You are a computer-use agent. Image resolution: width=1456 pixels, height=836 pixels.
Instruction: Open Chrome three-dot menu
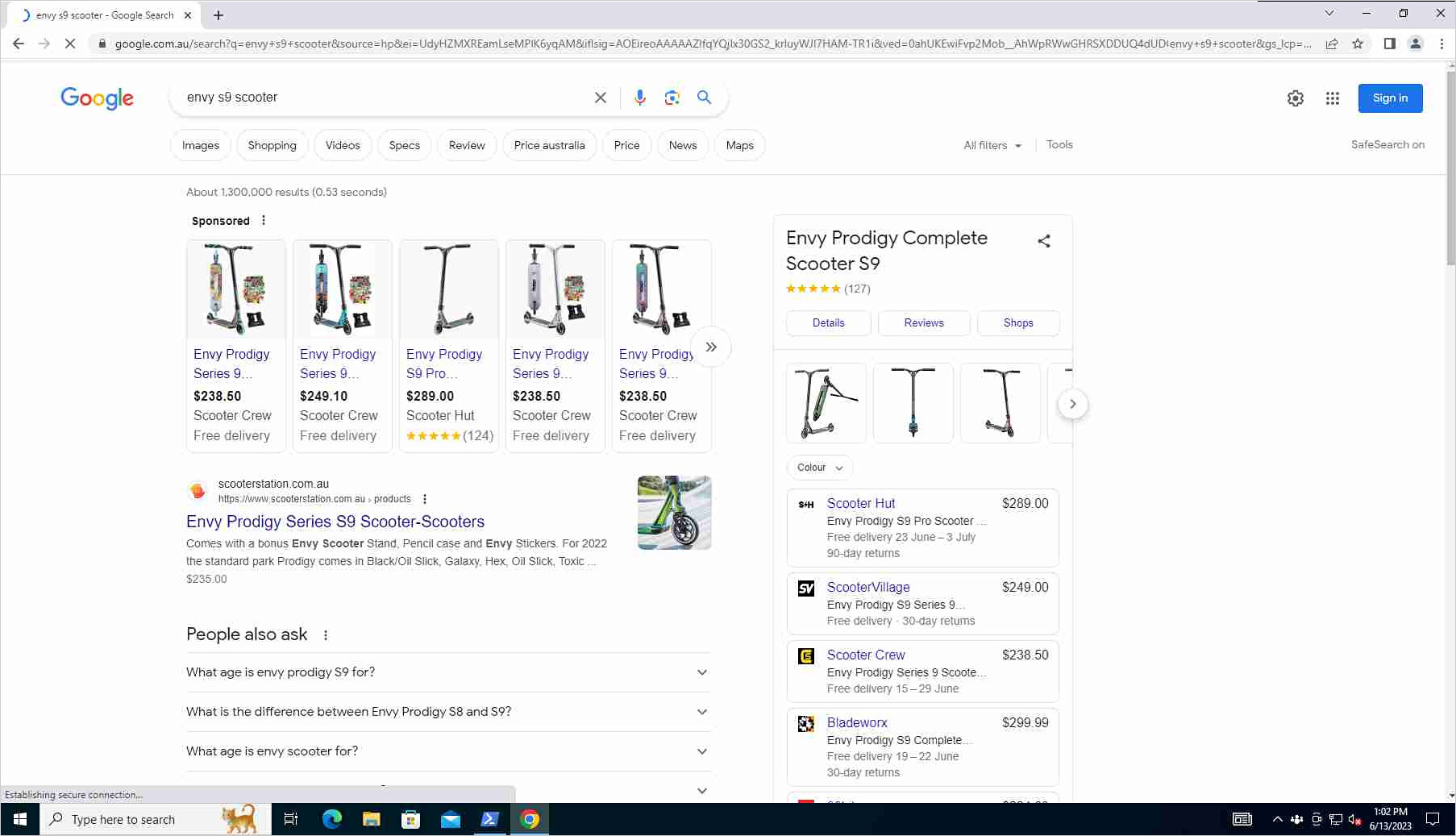pos(1441,44)
